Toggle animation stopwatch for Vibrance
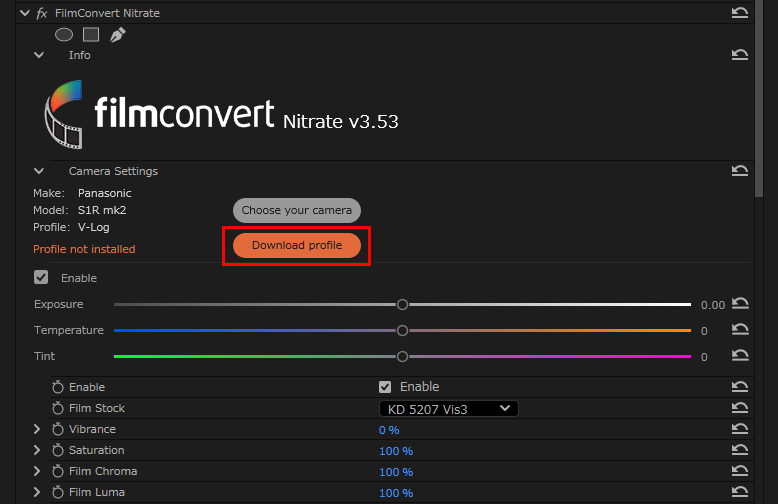The height and width of the screenshot is (504, 778). 58,429
